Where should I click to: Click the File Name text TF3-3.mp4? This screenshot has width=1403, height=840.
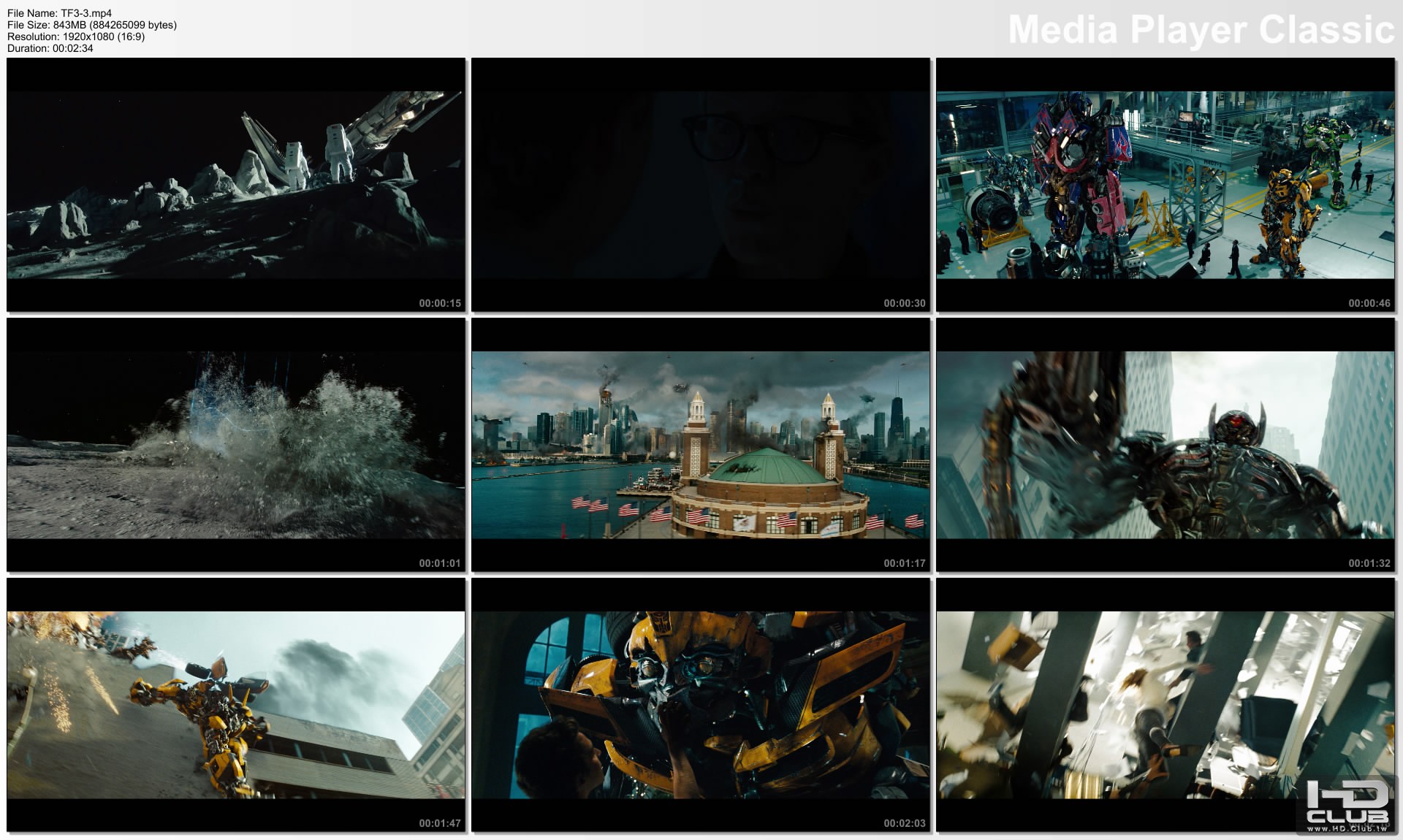click(59, 13)
